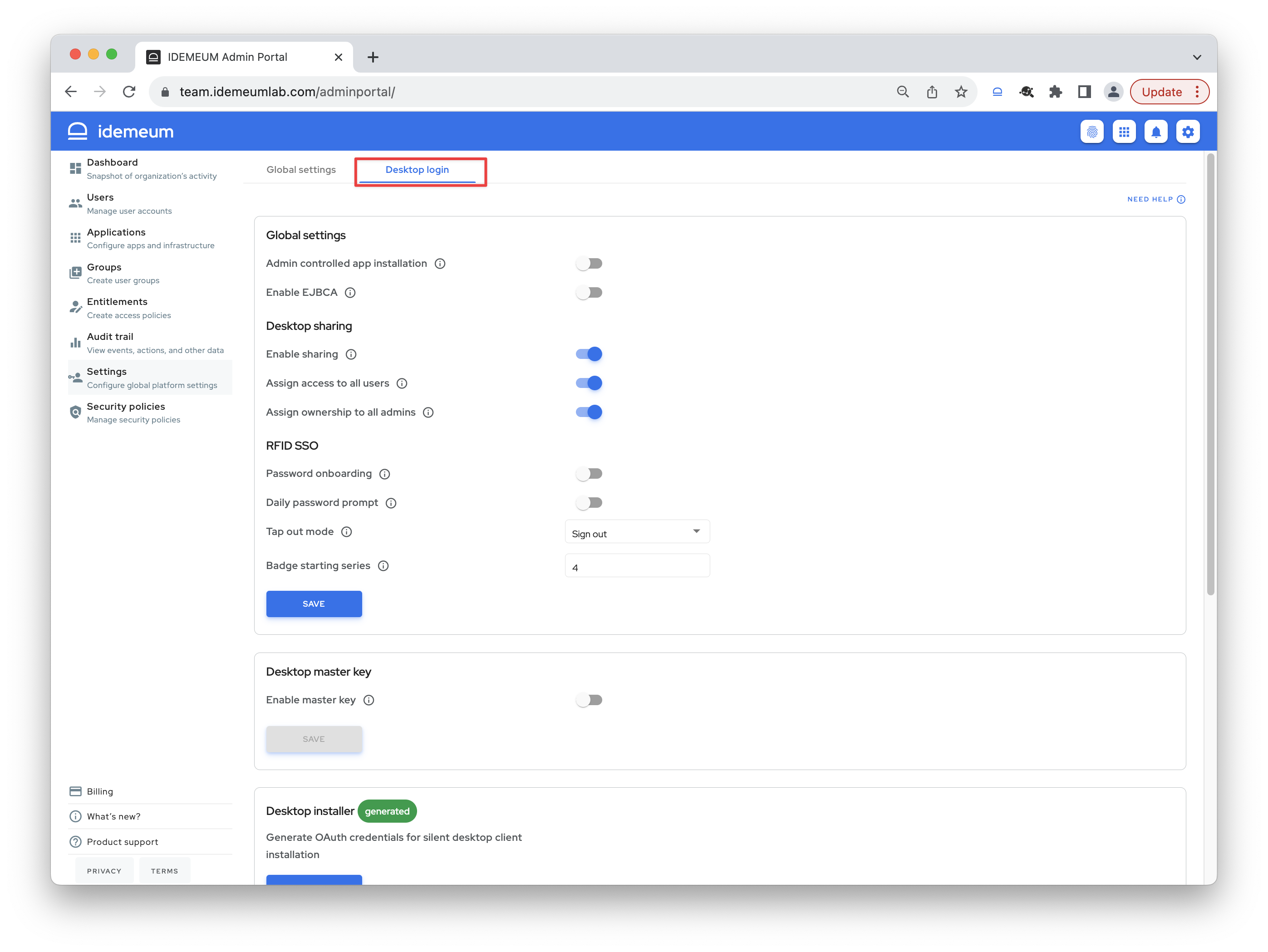1268x952 pixels.
Task: Open Users in the sidebar
Action: point(150,203)
